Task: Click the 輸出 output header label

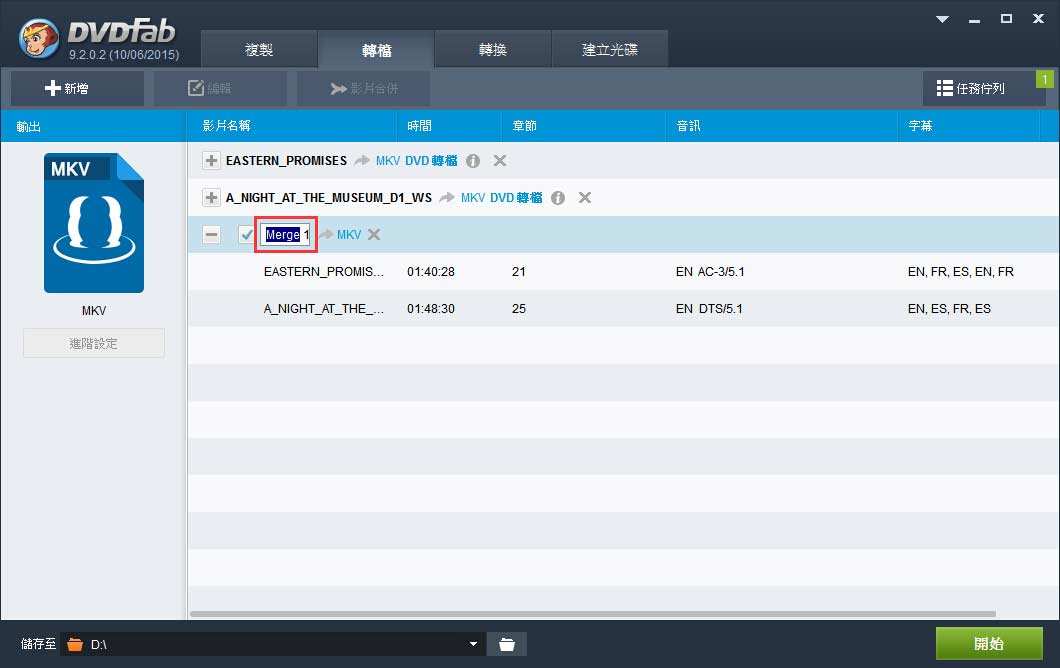Action: [28, 126]
